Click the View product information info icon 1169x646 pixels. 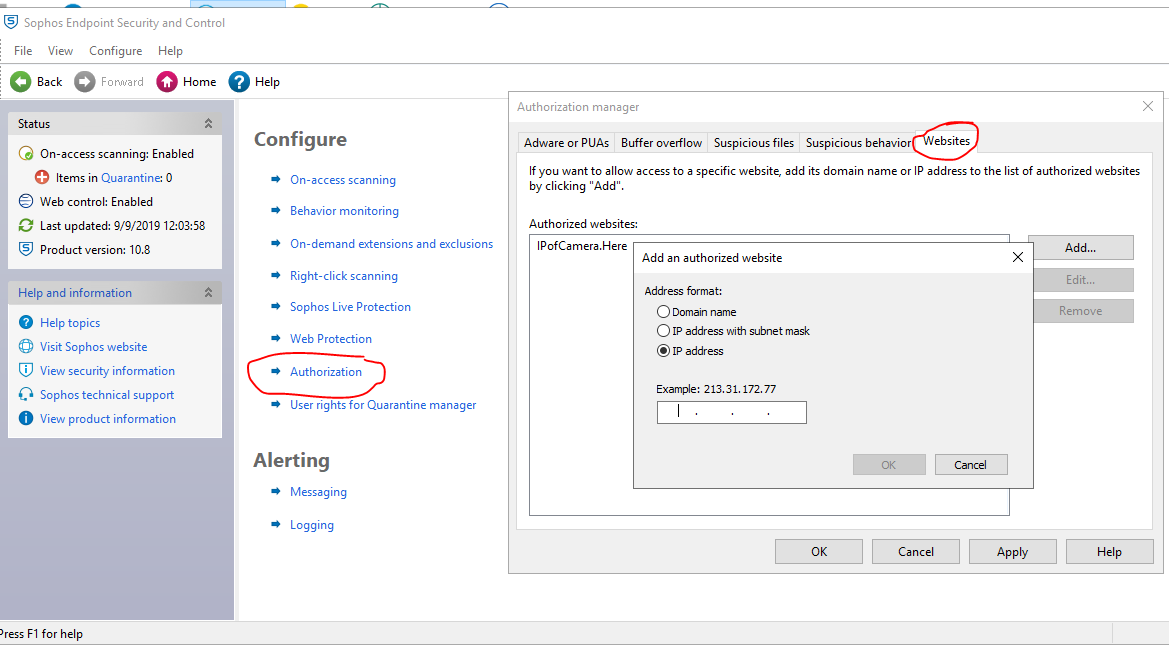coord(26,418)
